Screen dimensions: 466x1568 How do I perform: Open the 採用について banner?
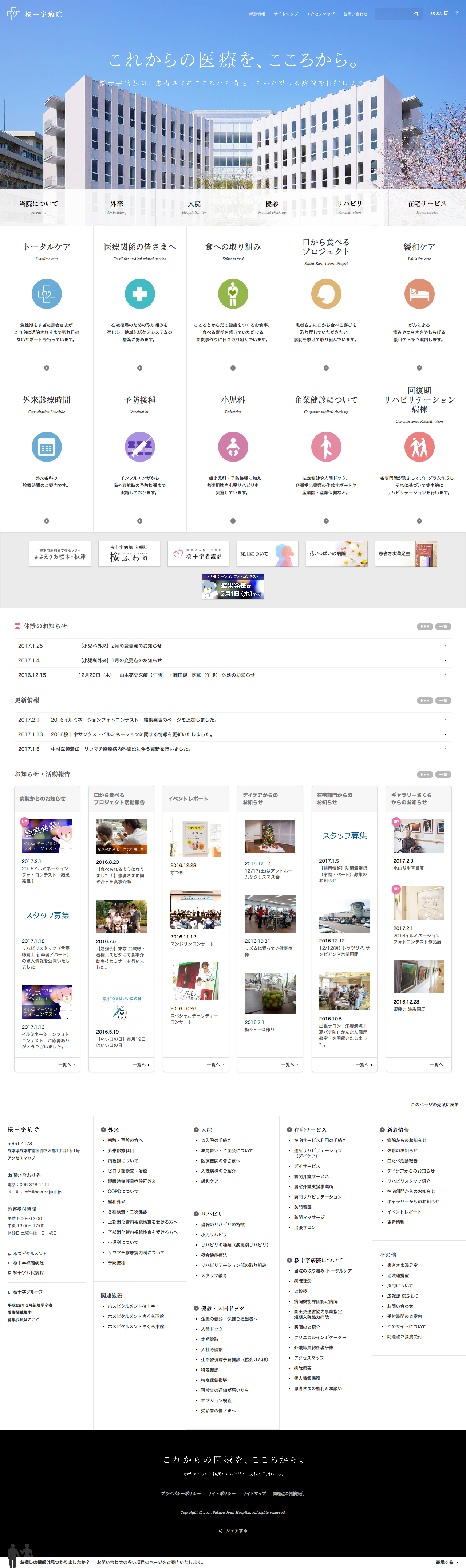268,553
